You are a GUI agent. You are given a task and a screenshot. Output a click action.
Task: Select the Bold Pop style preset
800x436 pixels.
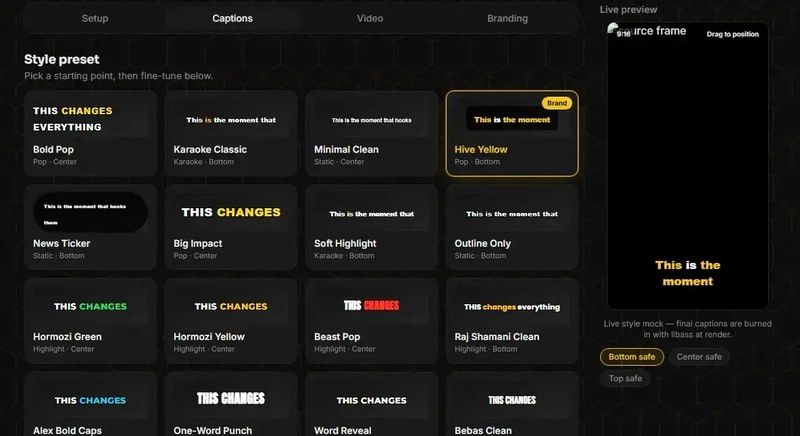[x=90, y=134]
